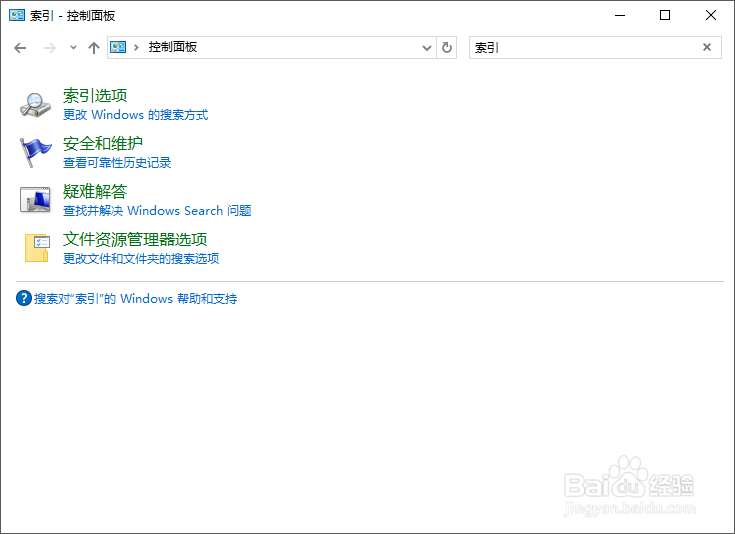Open 查找并解决 Windows Search 问题 link
The height and width of the screenshot is (534, 735).
pyautogui.click(x=157, y=211)
